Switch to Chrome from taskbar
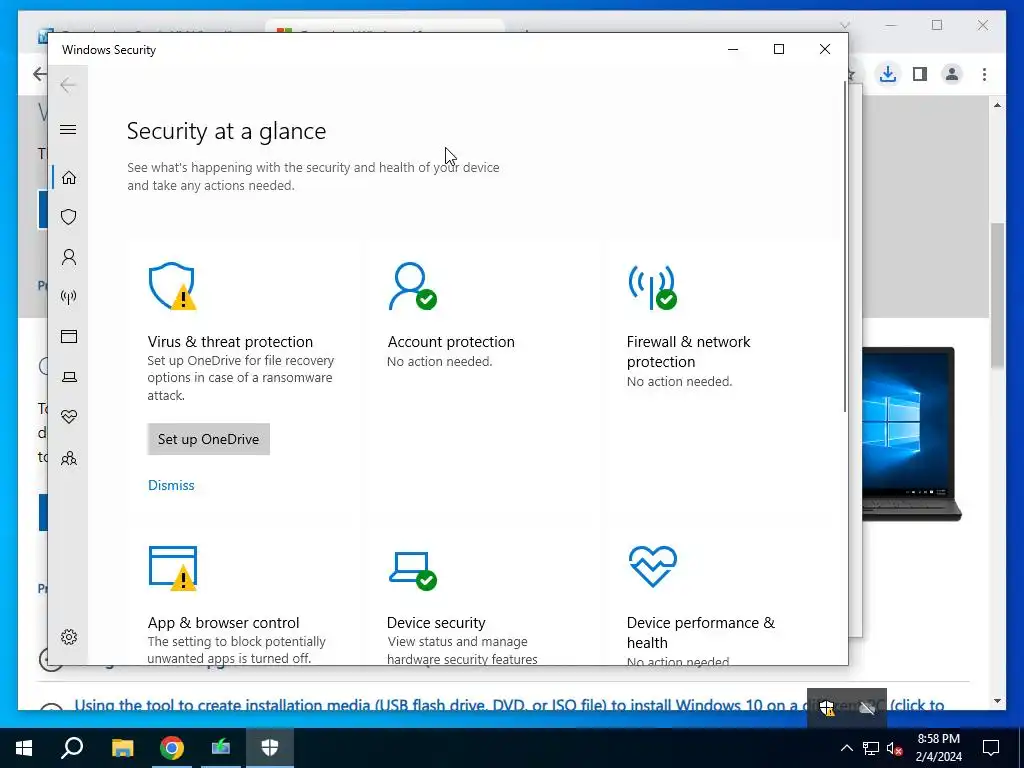Viewport: 1024px width, 768px height. coord(172,748)
